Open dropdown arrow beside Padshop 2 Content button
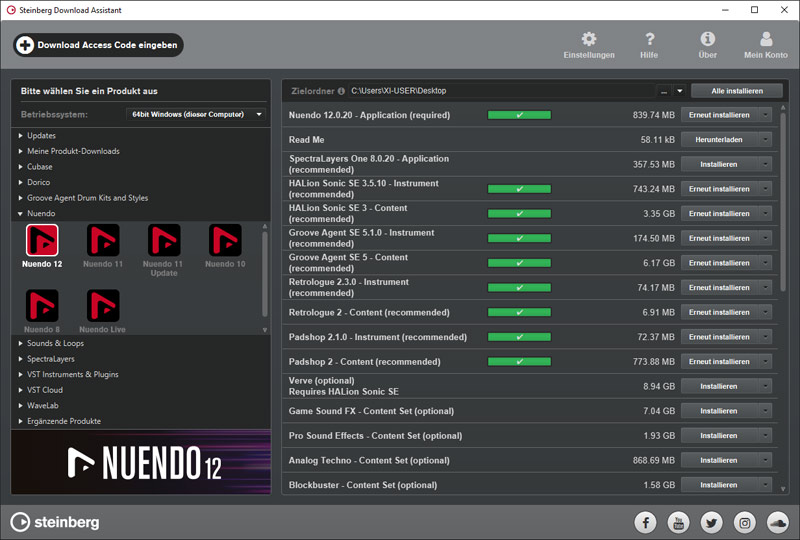Viewport: 800px width, 540px height. coord(765,361)
